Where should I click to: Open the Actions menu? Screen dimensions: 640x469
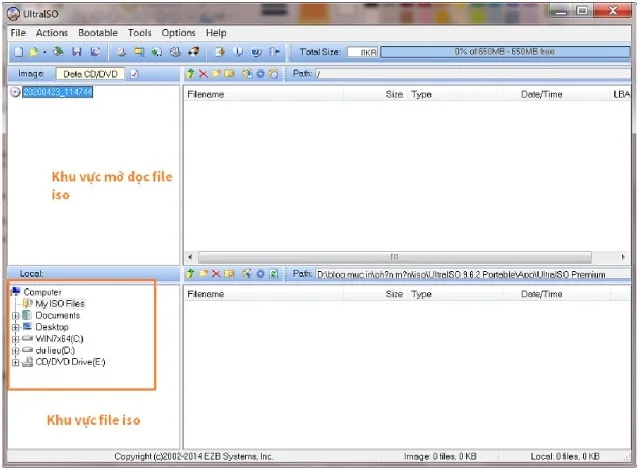pos(52,33)
